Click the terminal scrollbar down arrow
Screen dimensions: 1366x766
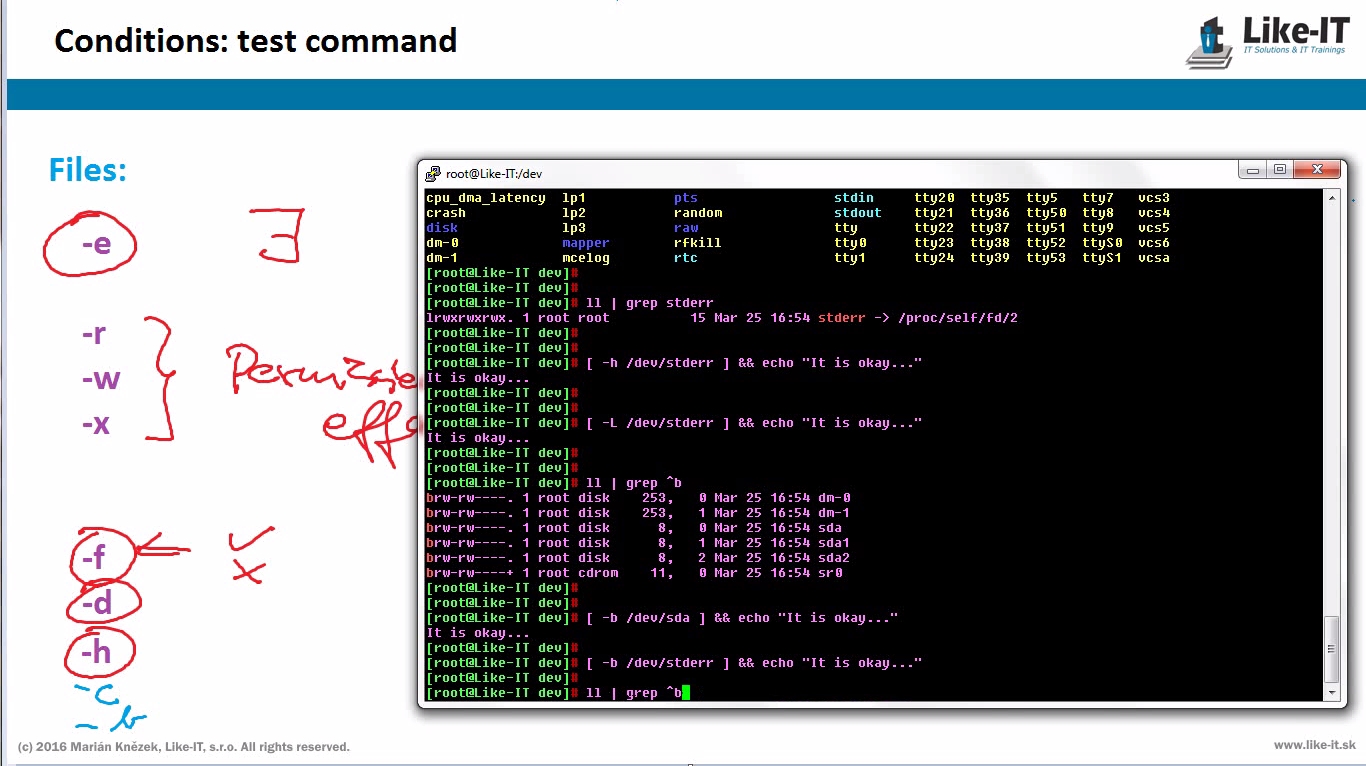pos(1331,691)
